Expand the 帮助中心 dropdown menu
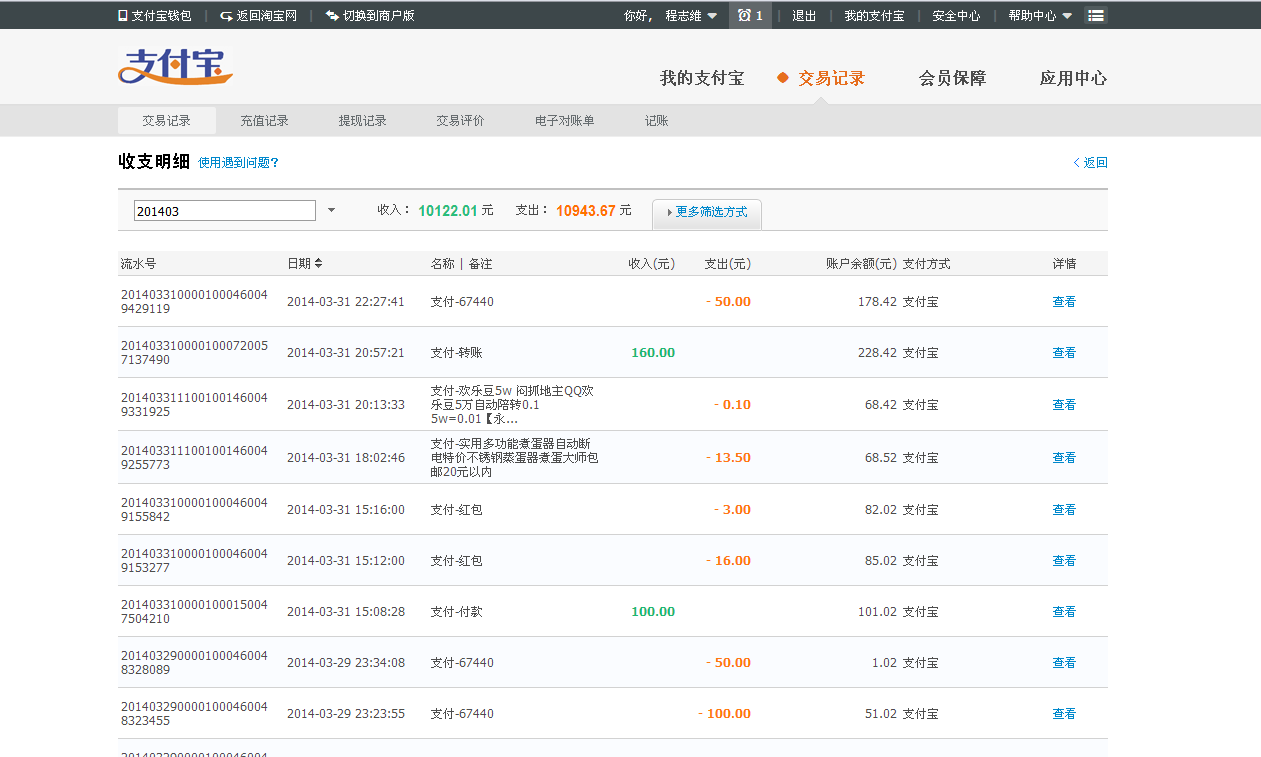 (x=1066, y=16)
